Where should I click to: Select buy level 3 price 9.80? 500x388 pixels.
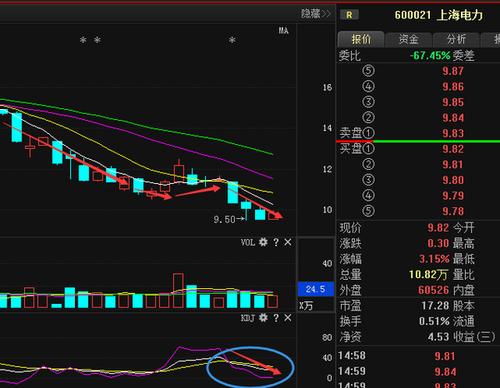[453, 180]
